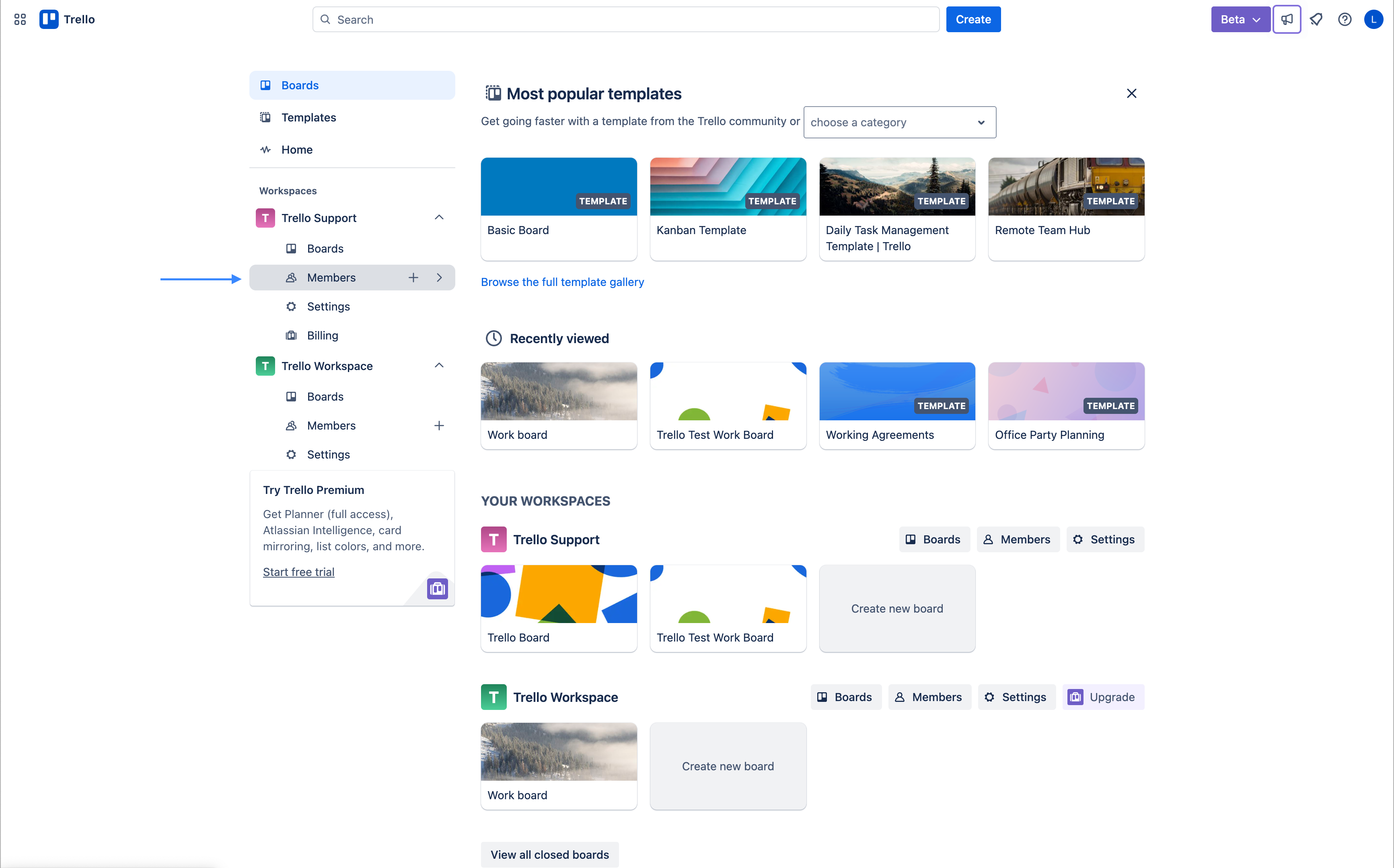Open the app switcher grid icon
This screenshot has height=868, width=1394.
[20, 20]
